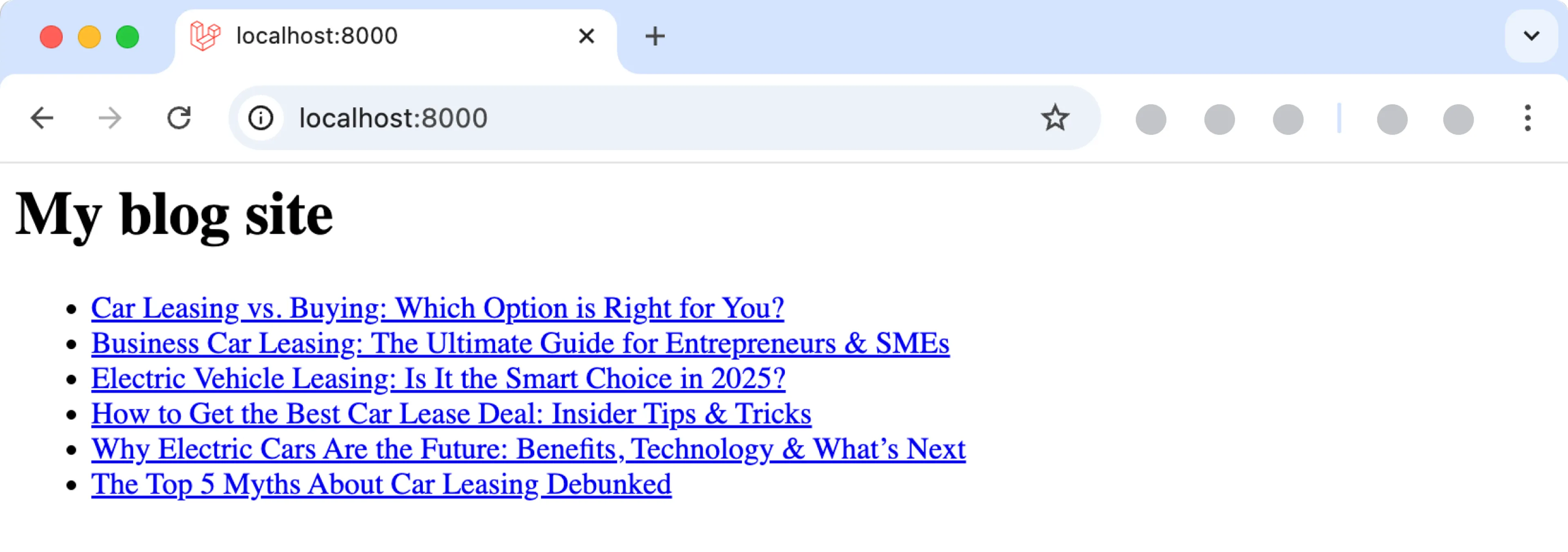The width and height of the screenshot is (1568, 552).
Task: Open Business Car Leasing guide link
Action: point(520,344)
